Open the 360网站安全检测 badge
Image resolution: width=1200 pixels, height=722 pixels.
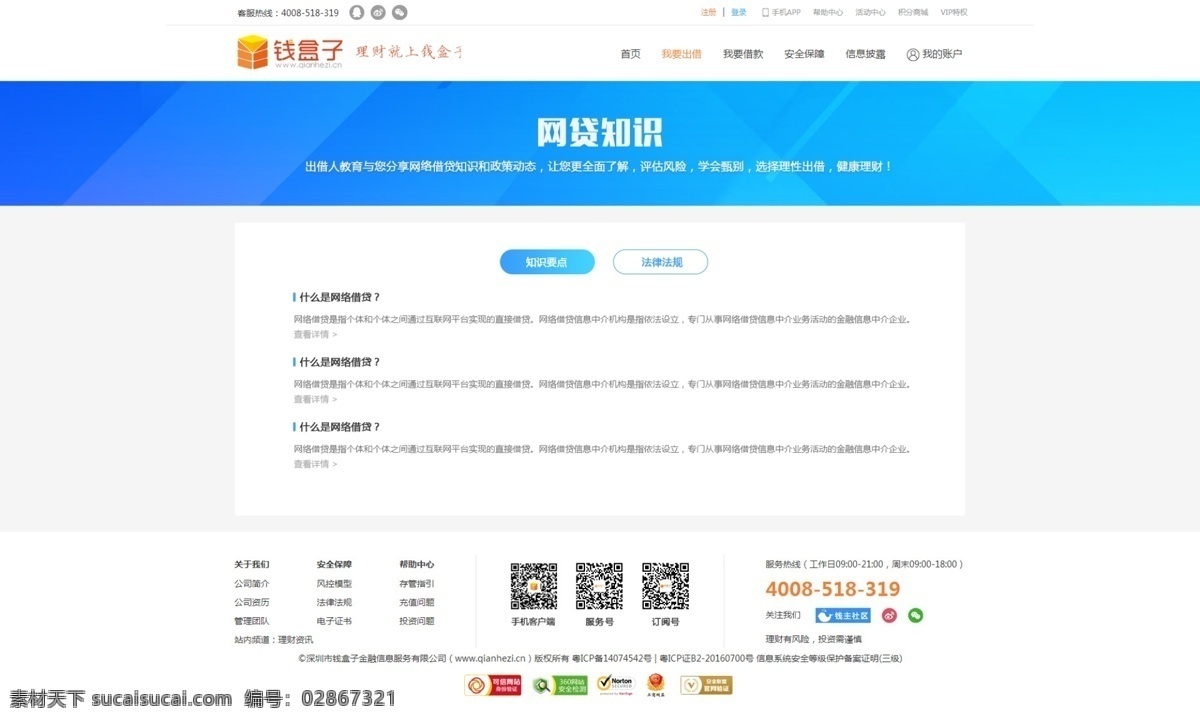coord(560,685)
